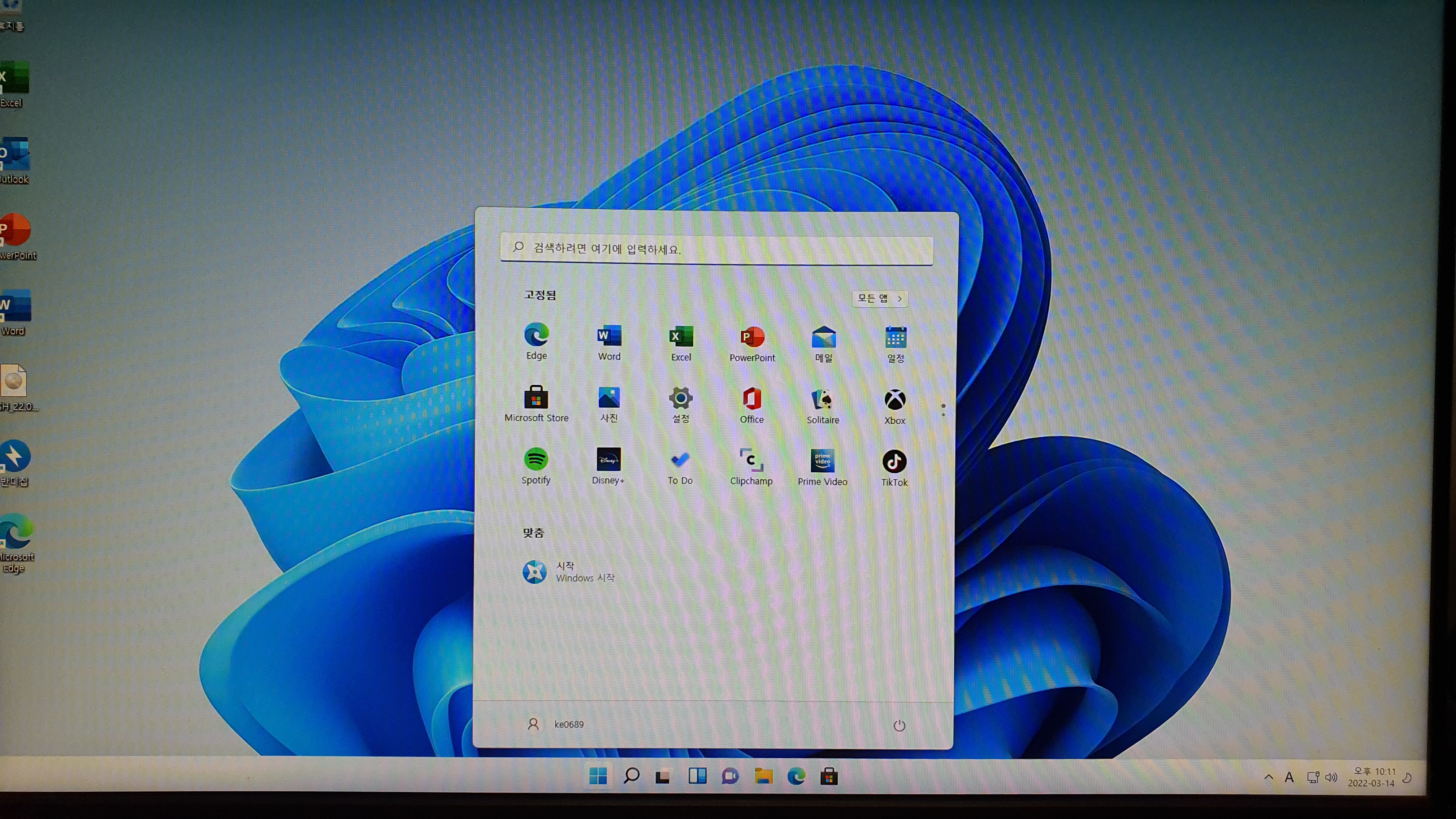Open Microsoft Store on the taskbar
Screen dimensions: 1456x819
click(829, 777)
